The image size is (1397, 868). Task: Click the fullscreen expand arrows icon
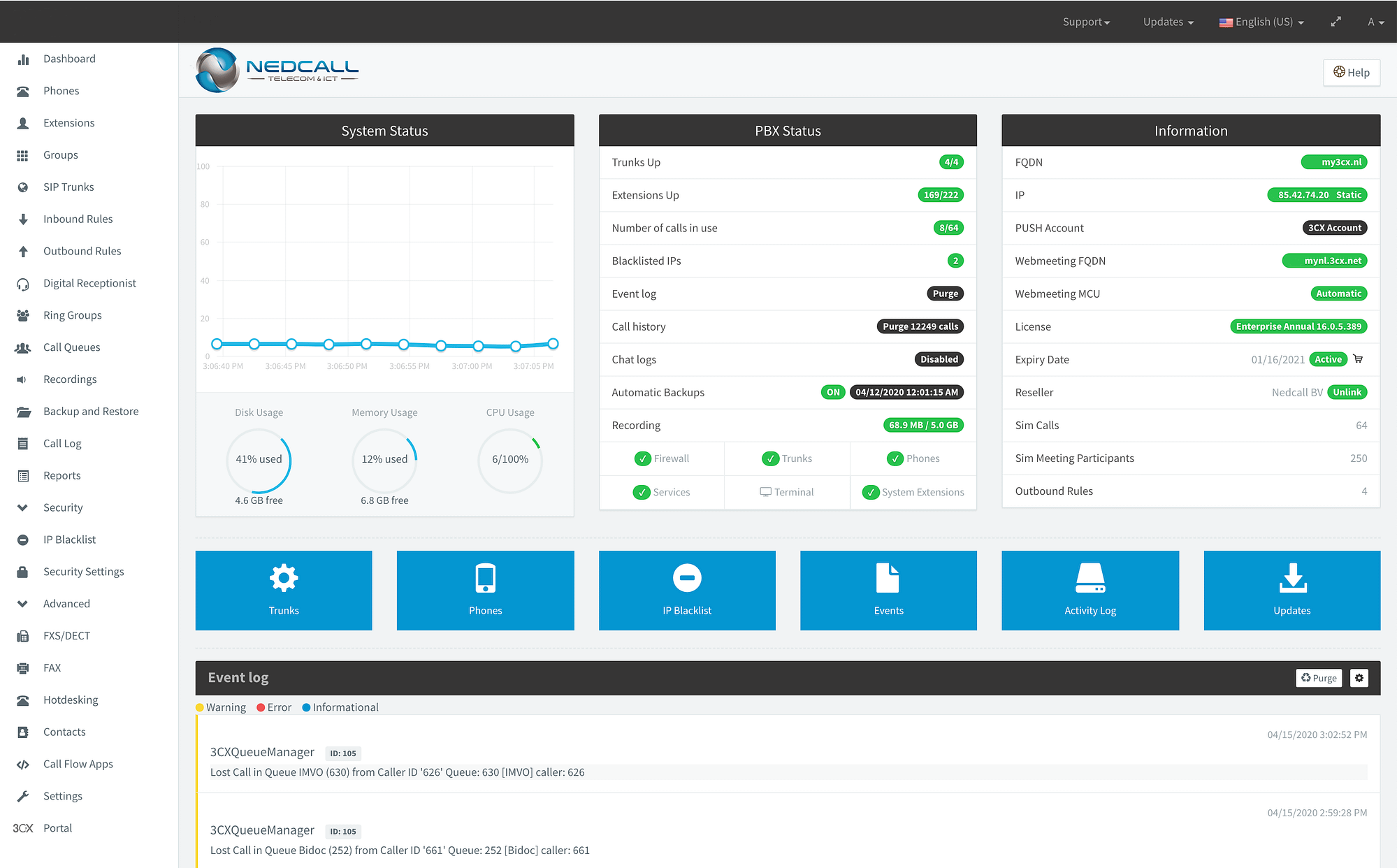1336,22
